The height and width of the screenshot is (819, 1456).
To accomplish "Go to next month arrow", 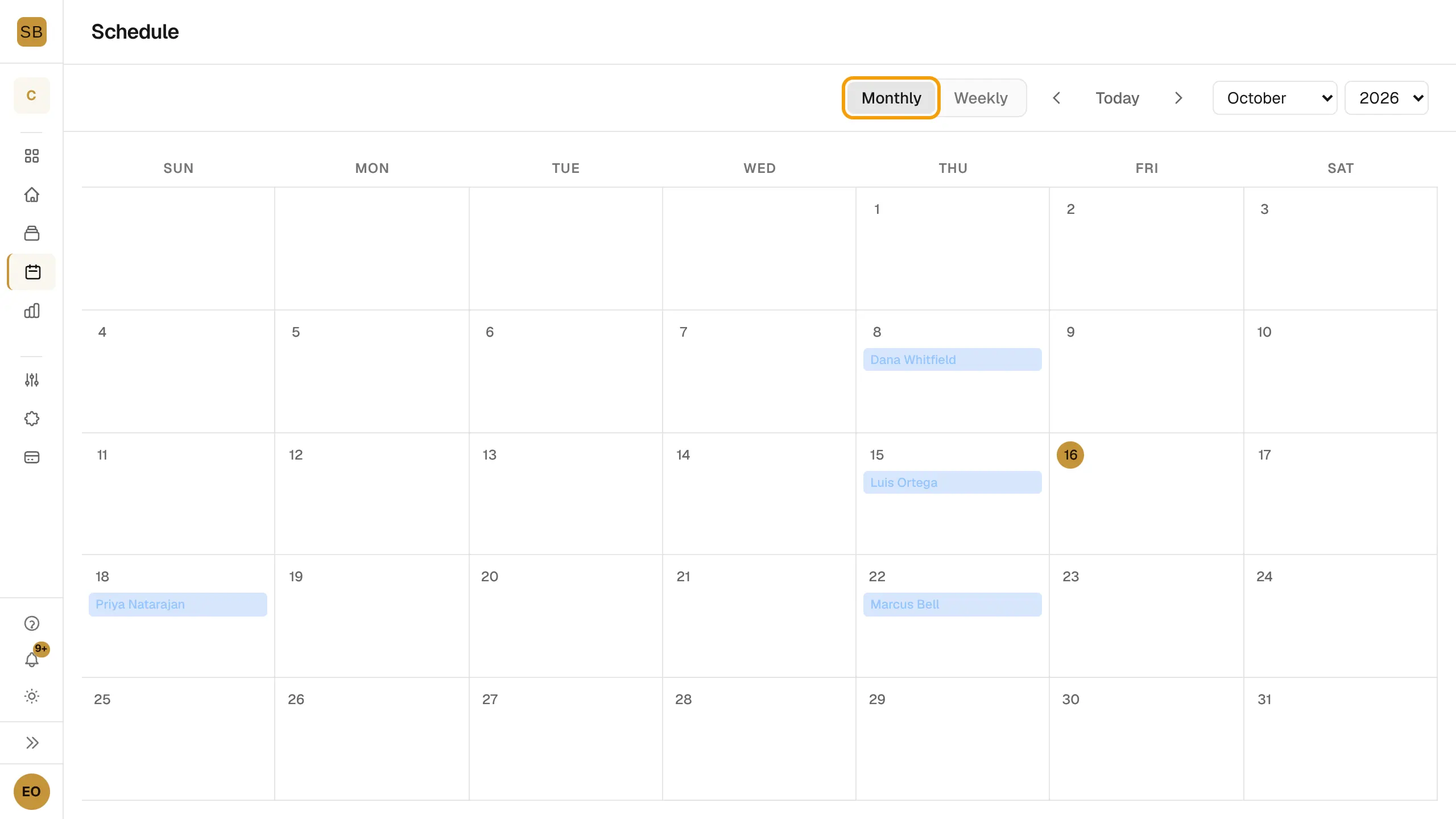I will click(1178, 98).
